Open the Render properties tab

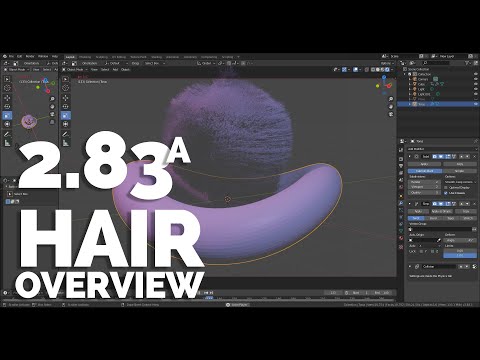click(401, 159)
